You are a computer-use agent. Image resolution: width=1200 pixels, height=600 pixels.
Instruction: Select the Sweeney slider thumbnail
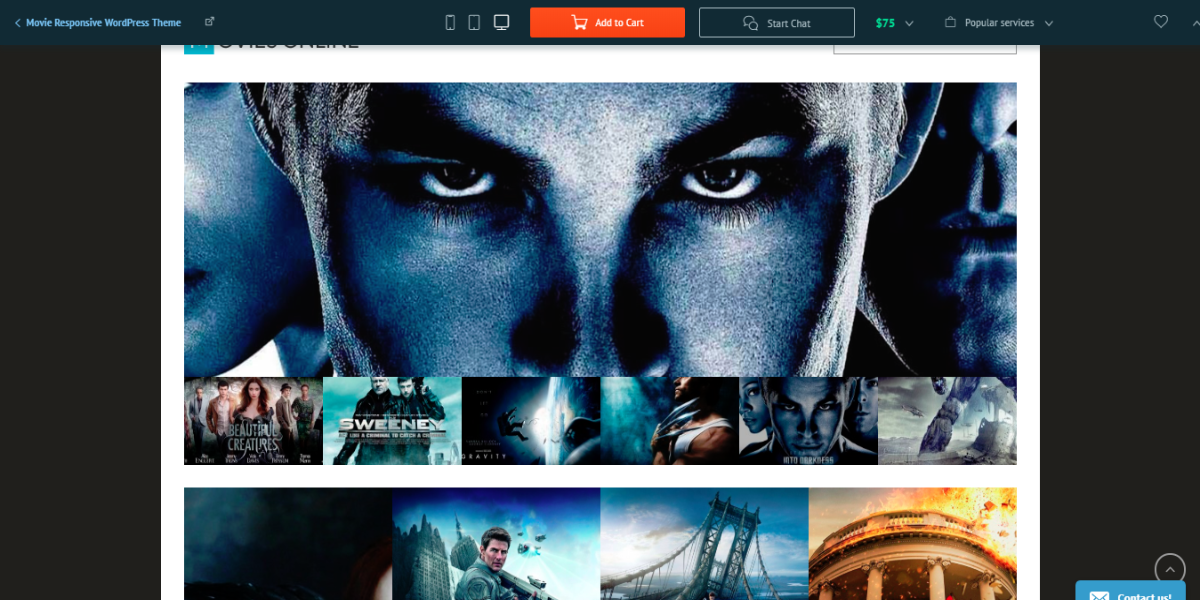tap(392, 421)
